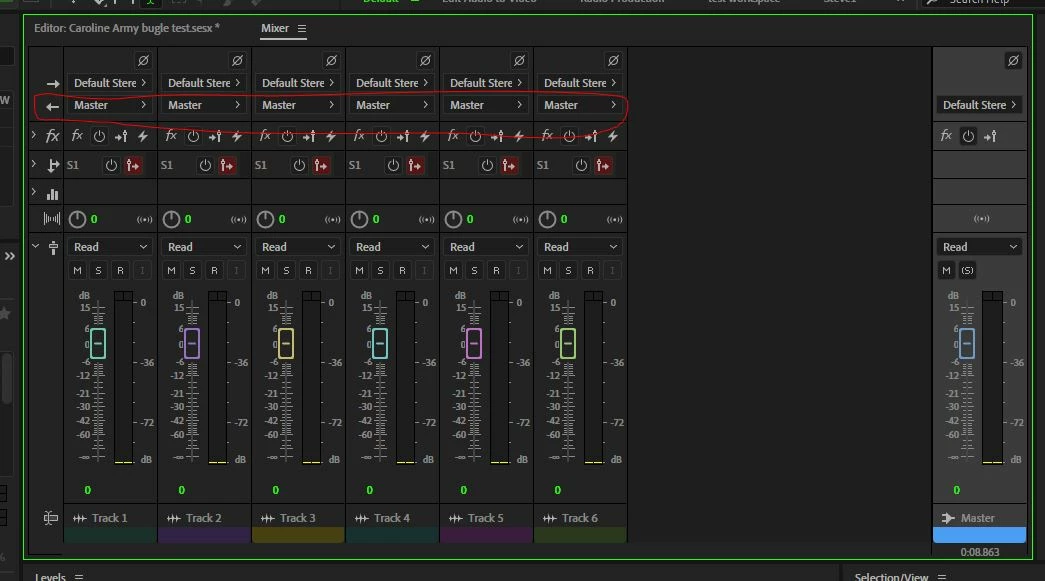The height and width of the screenshot is (581, 1045).
Task: Open Track 1 automation Read dropdown
Action: (x=110, y=247)
